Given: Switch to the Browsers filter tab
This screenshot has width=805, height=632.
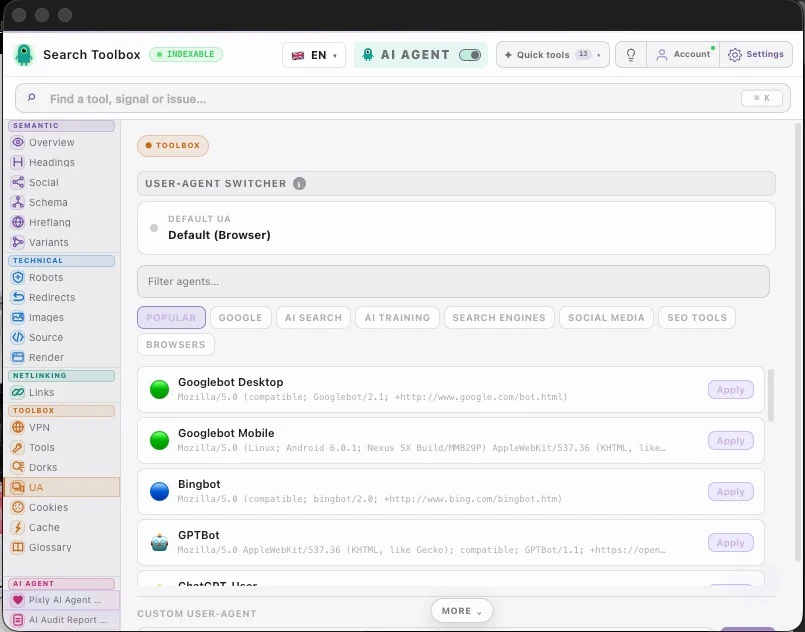Looking at the screenshot, I should pyautogui.click(x=176, y=344).
